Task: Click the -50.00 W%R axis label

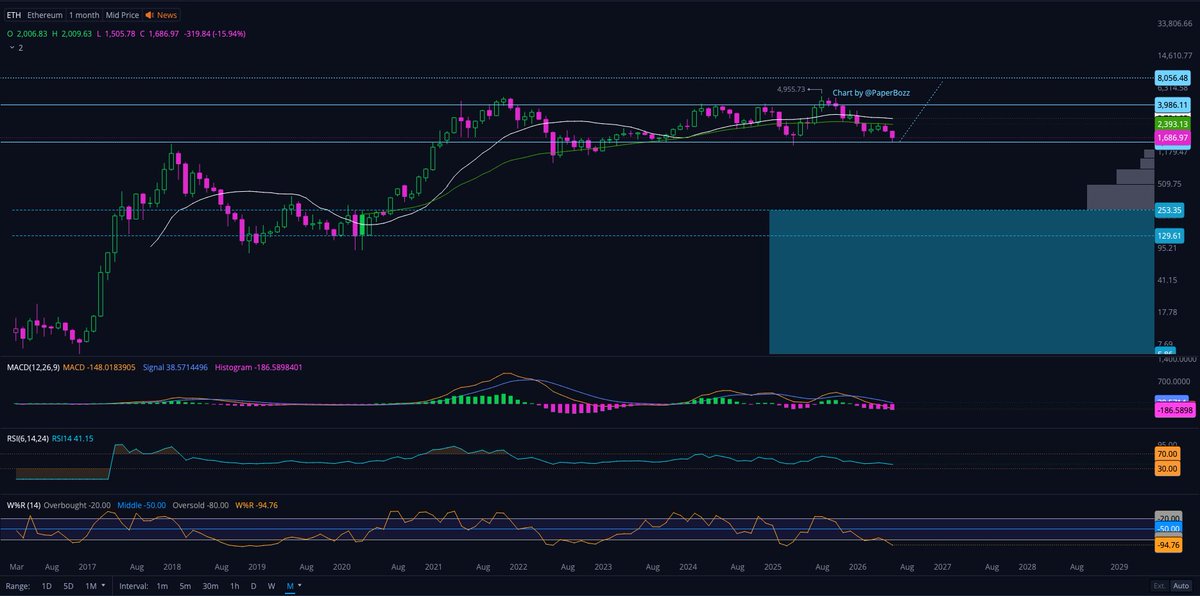Action: click(1170, 527)
